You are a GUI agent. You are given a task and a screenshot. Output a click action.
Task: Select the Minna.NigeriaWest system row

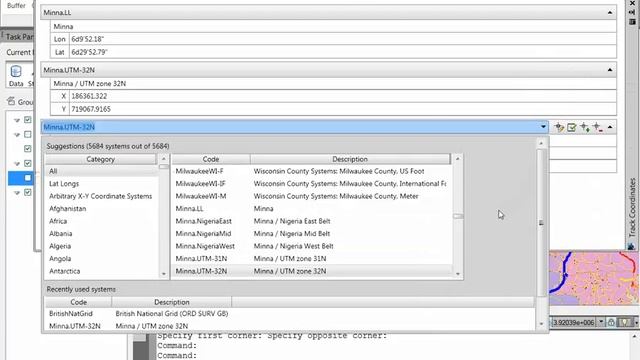point(312,246)
